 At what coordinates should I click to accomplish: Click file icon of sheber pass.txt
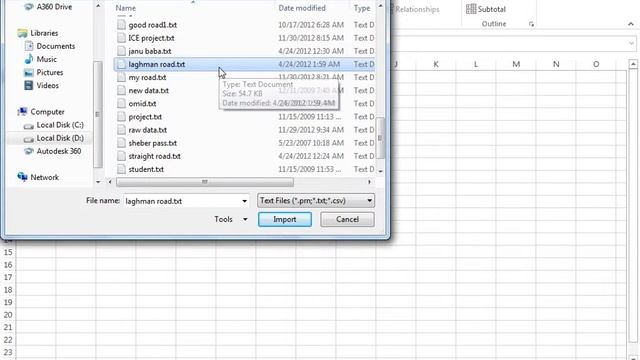coord(121,143)
